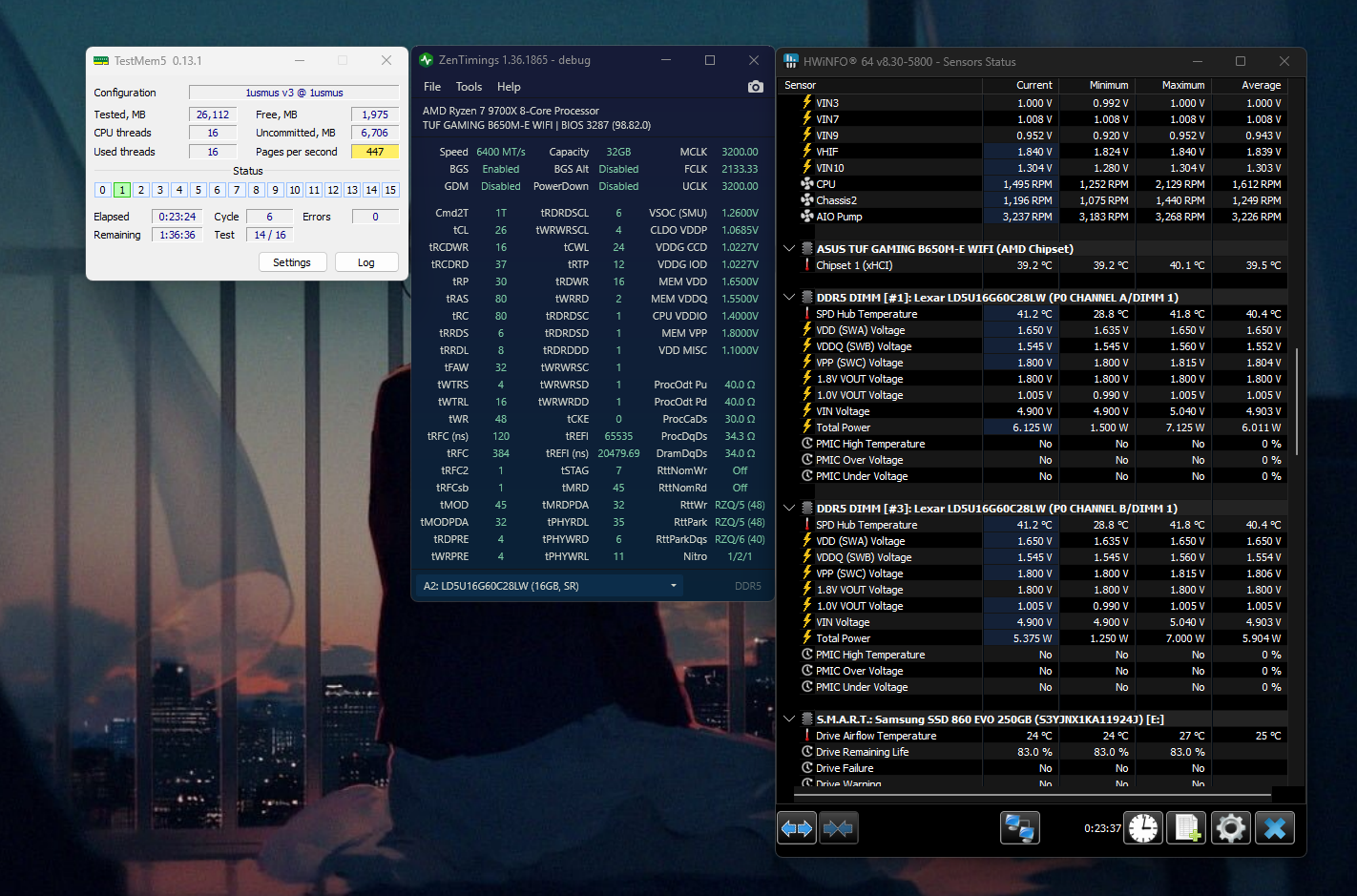This screenshot has height=896, width=1357.
Task: Click the tCL timing value 26
Action: (x=501, y=230)
